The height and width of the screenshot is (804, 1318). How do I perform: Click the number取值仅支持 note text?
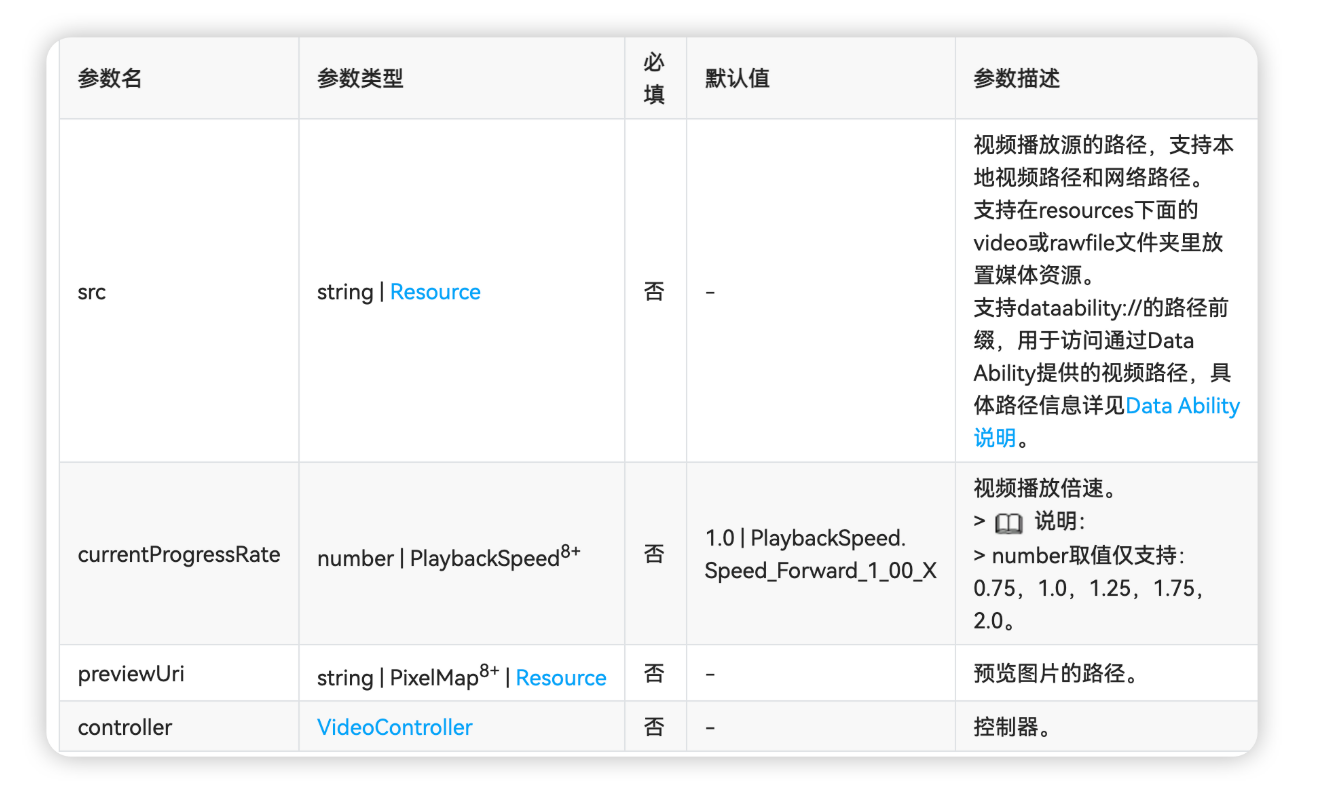tap(1090, 588)
